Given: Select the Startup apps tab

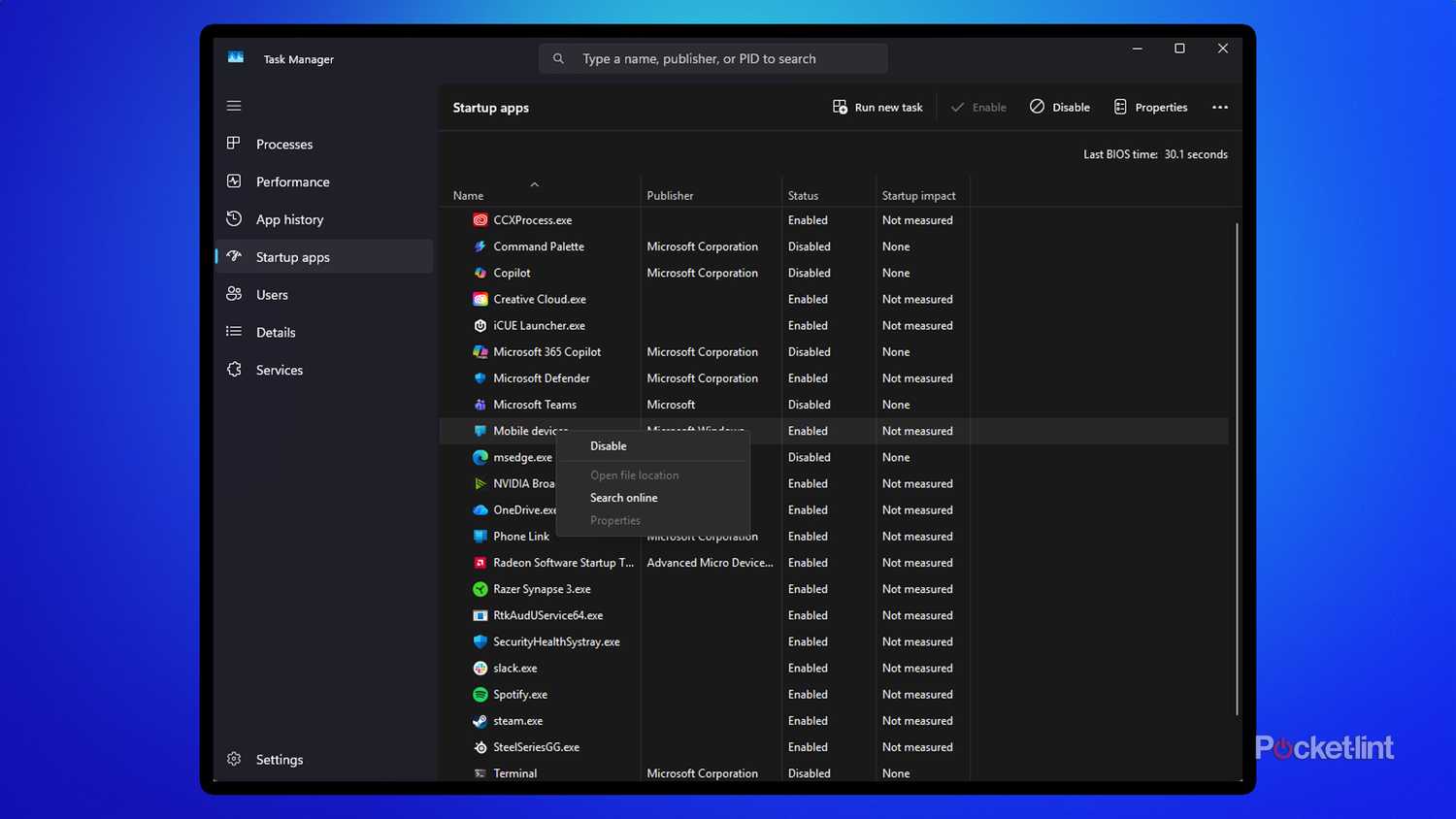Looking at the screenshot, I should [291, 256].
